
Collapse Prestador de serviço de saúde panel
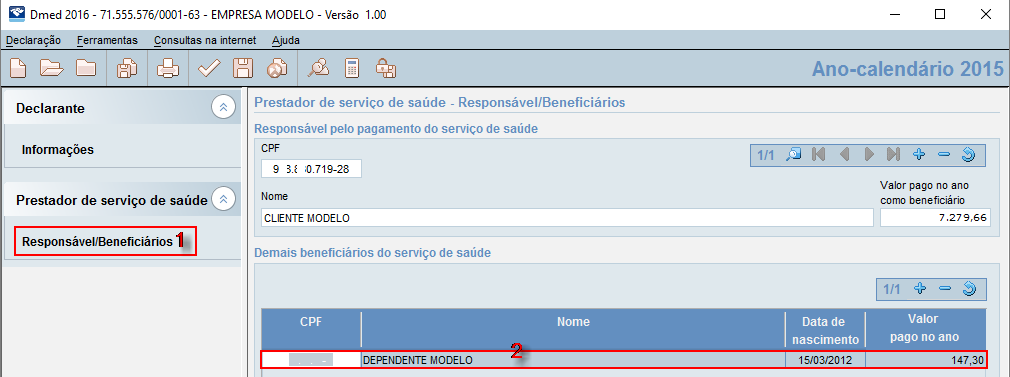[x=224, y=200]
